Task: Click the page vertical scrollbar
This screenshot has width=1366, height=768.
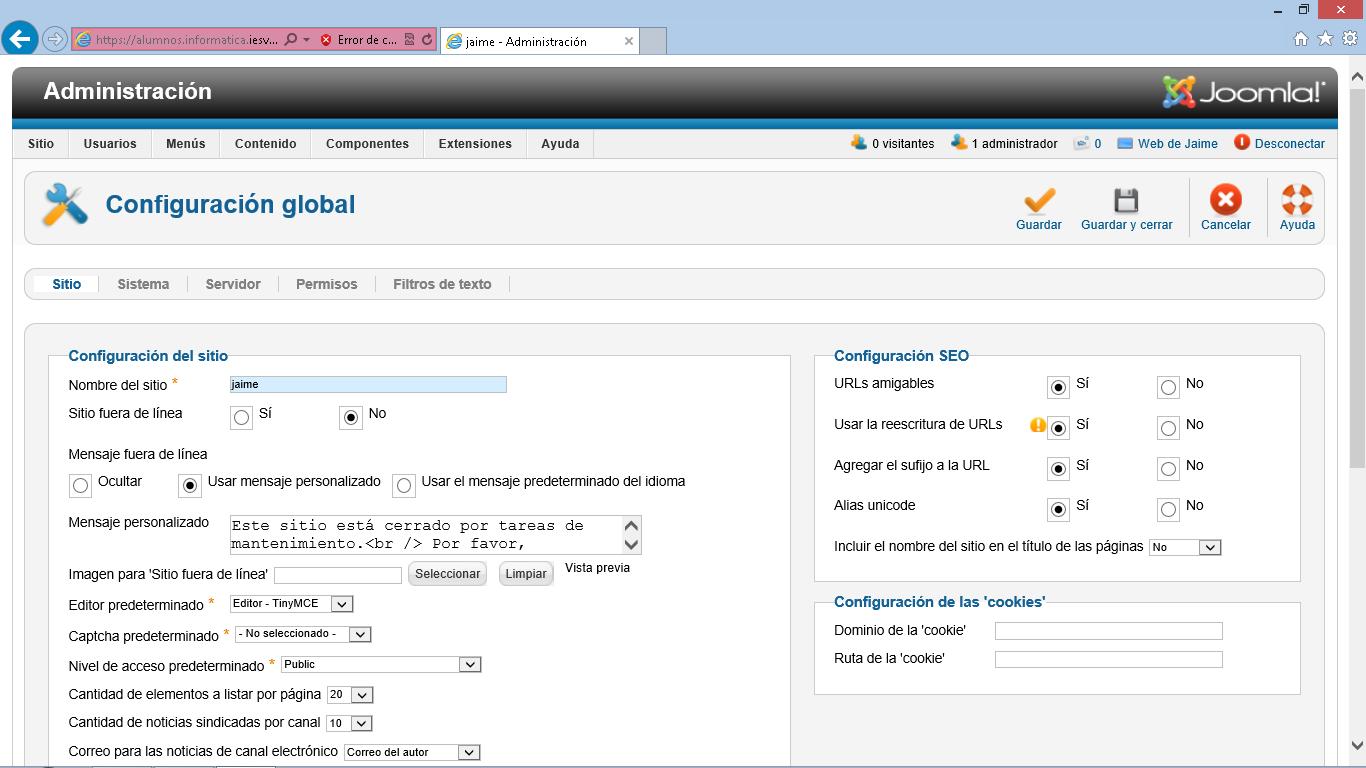Action: click(x=1357, y=300)
